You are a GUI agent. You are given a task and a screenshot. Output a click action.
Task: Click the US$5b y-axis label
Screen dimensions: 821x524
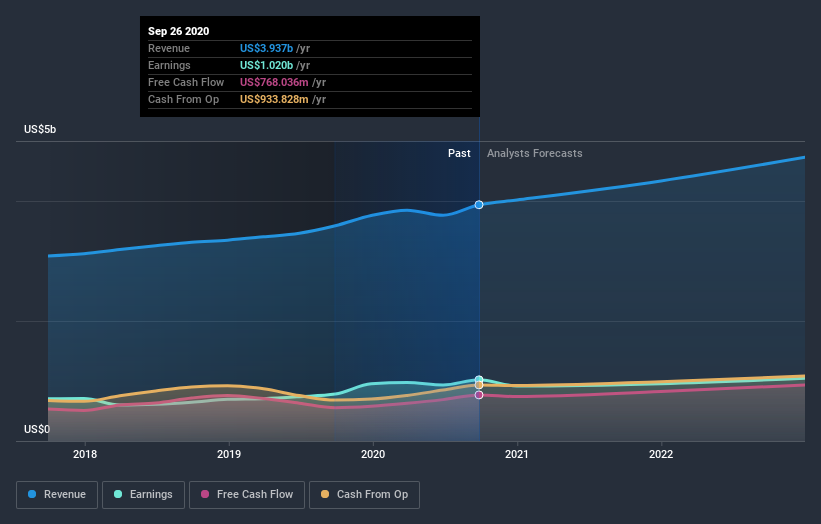40,129
